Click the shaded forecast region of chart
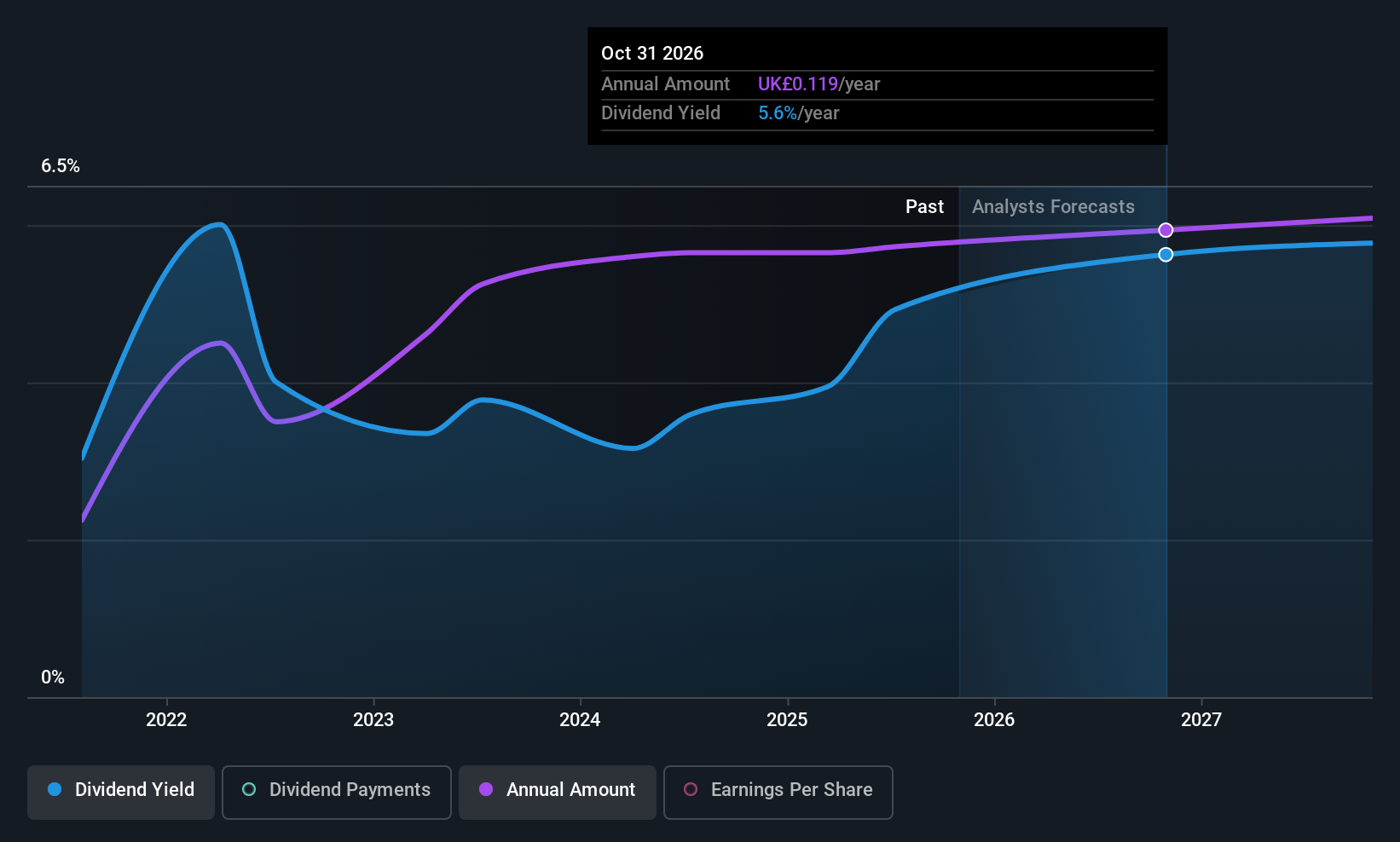Image resolution: width=1400 pixels, height=842 pixels. point(1066,469)
